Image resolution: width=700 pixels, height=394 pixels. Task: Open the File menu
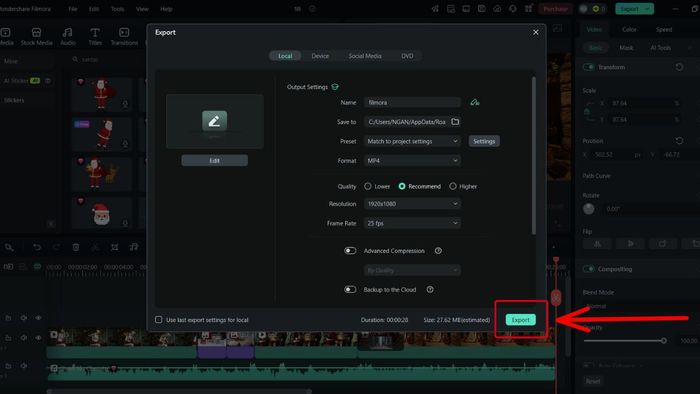pyautogui.click(x=73, y=8)
